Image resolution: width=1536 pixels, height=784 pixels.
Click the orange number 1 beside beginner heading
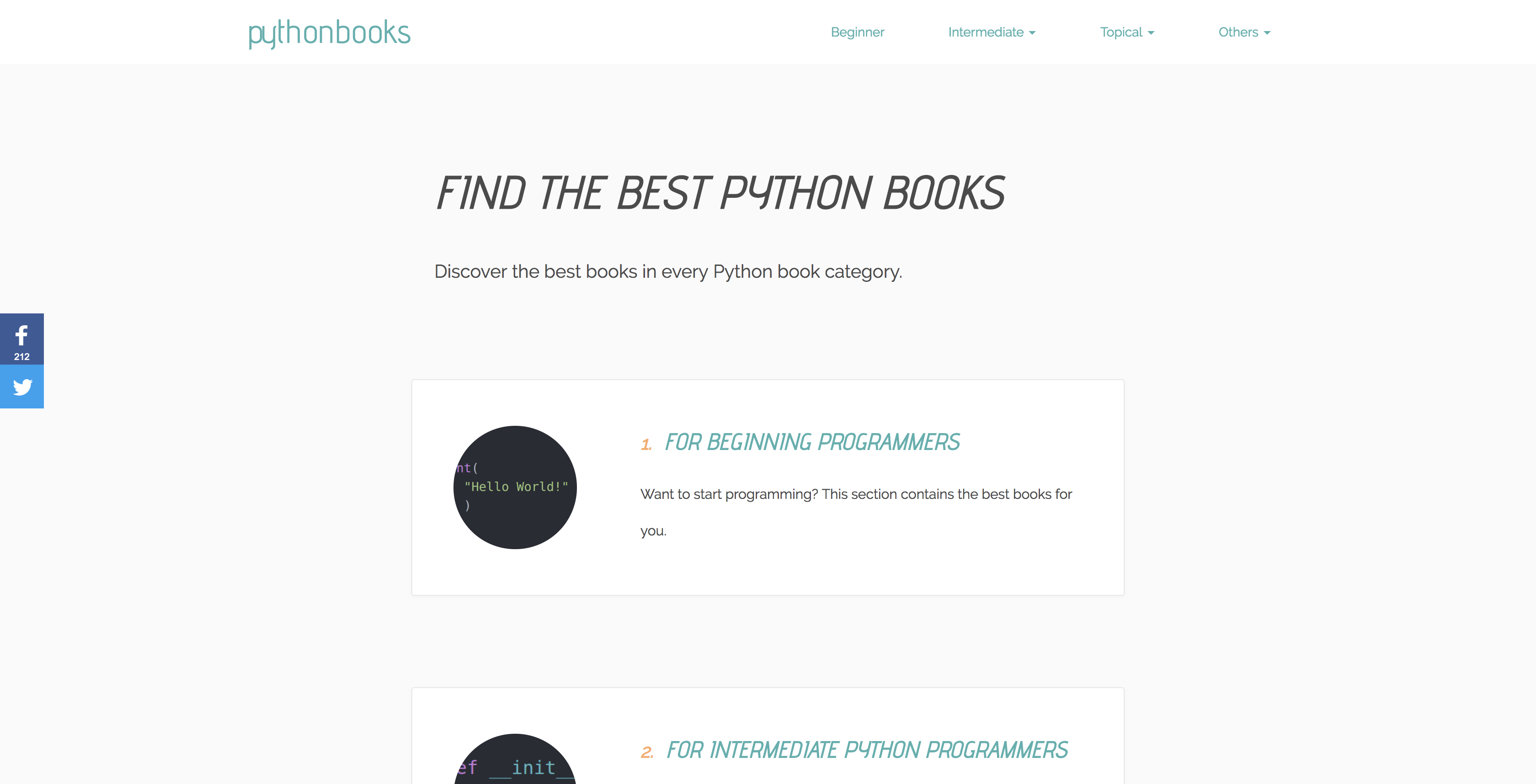point(646,443)
